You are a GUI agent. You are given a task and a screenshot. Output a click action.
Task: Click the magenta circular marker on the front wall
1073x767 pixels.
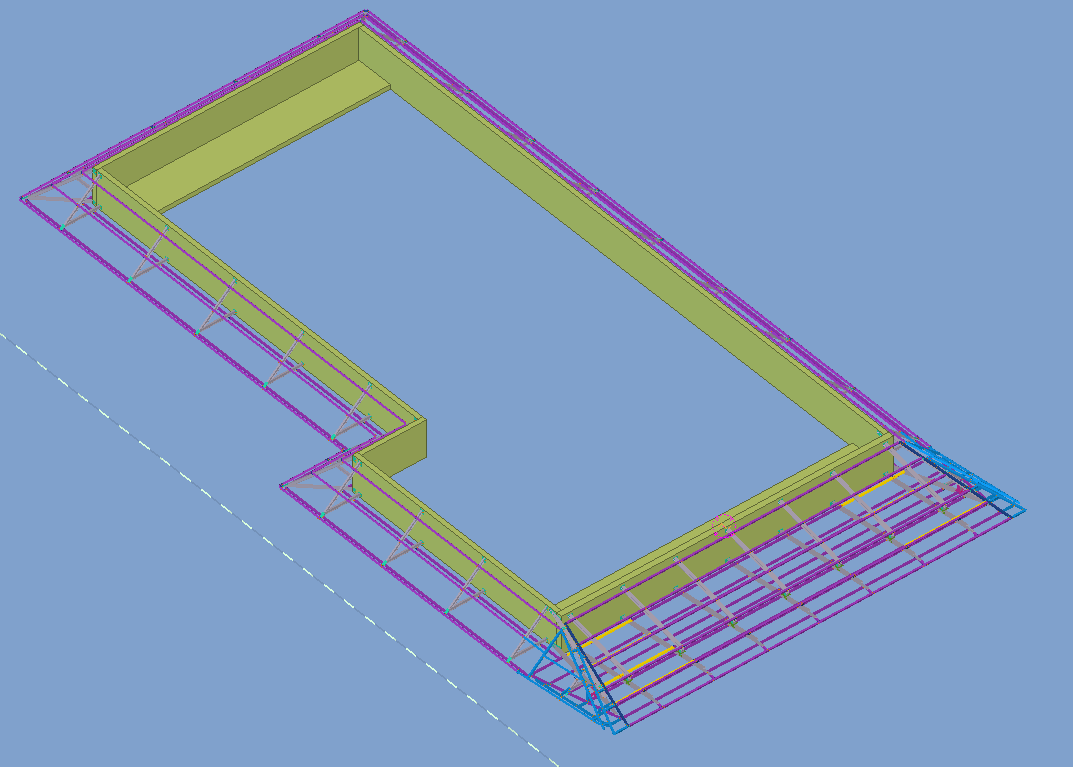pos(722,521)
